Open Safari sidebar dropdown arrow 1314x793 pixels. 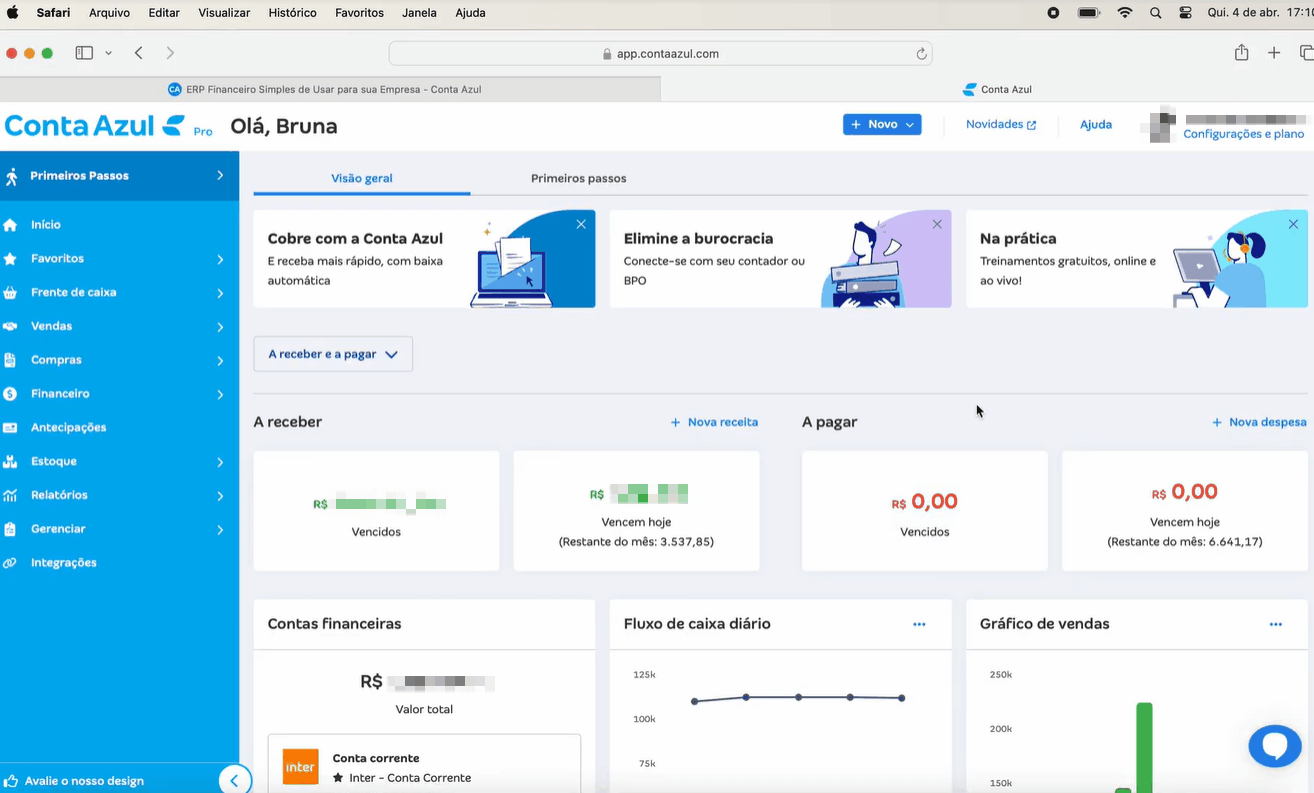click(108, 53)
